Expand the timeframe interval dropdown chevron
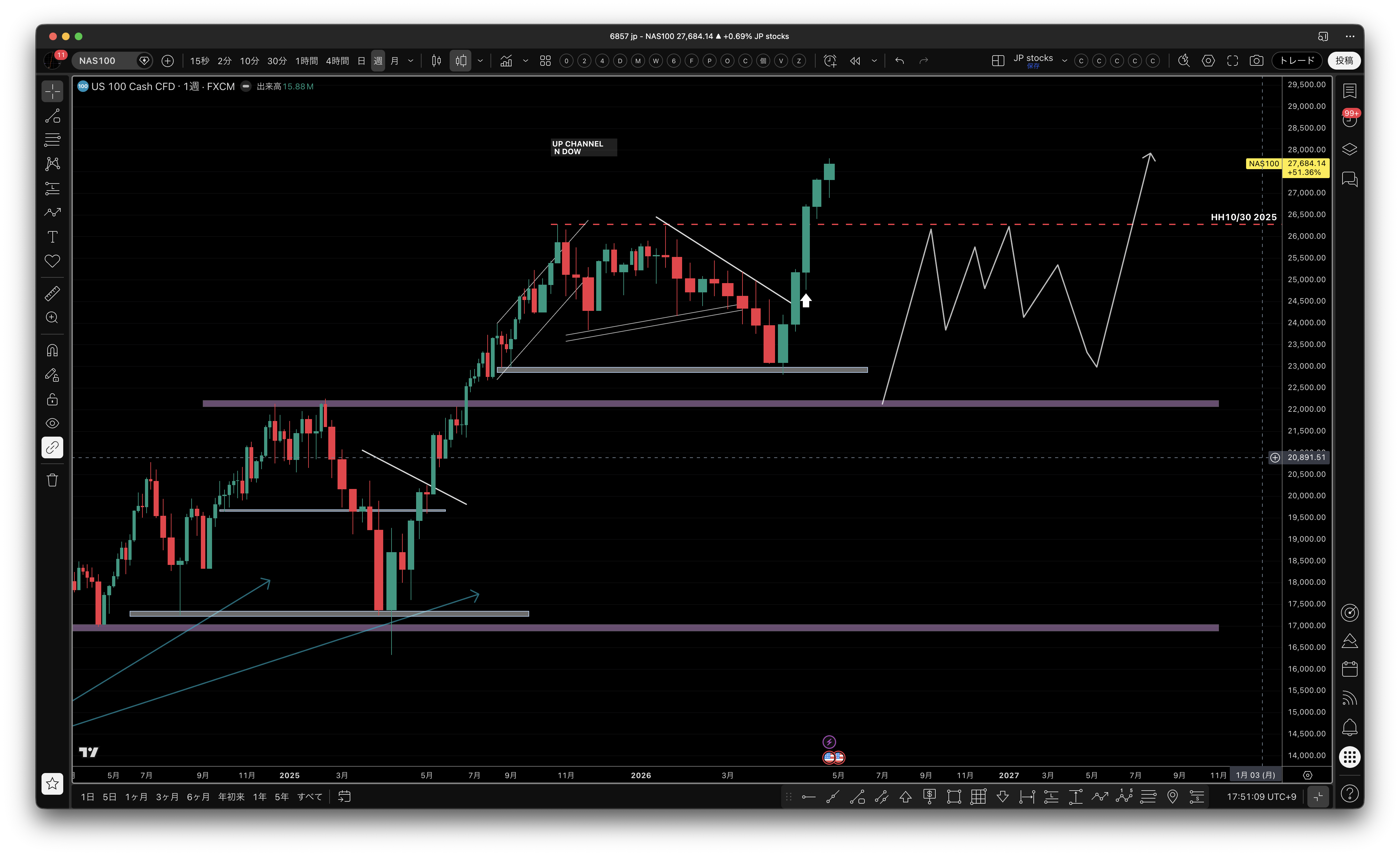1400x856 pixels. 411,61
